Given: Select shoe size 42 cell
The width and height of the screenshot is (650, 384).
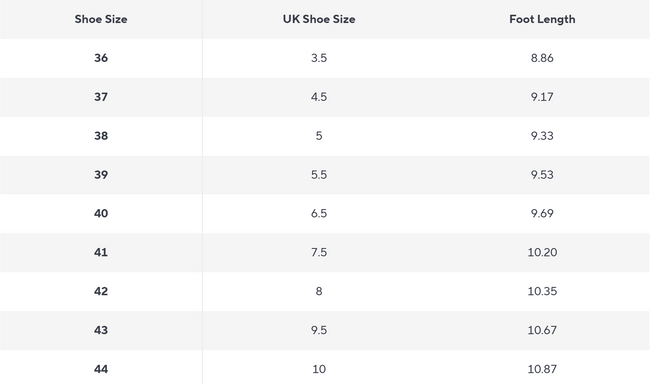Looking at the screenshot, I should [x=101, y=292].
